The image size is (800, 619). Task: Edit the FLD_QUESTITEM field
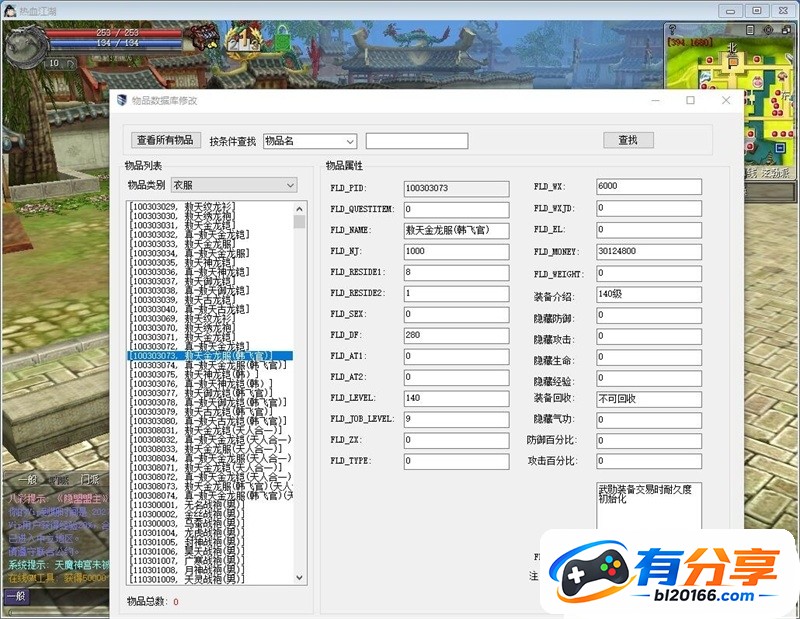456,209
